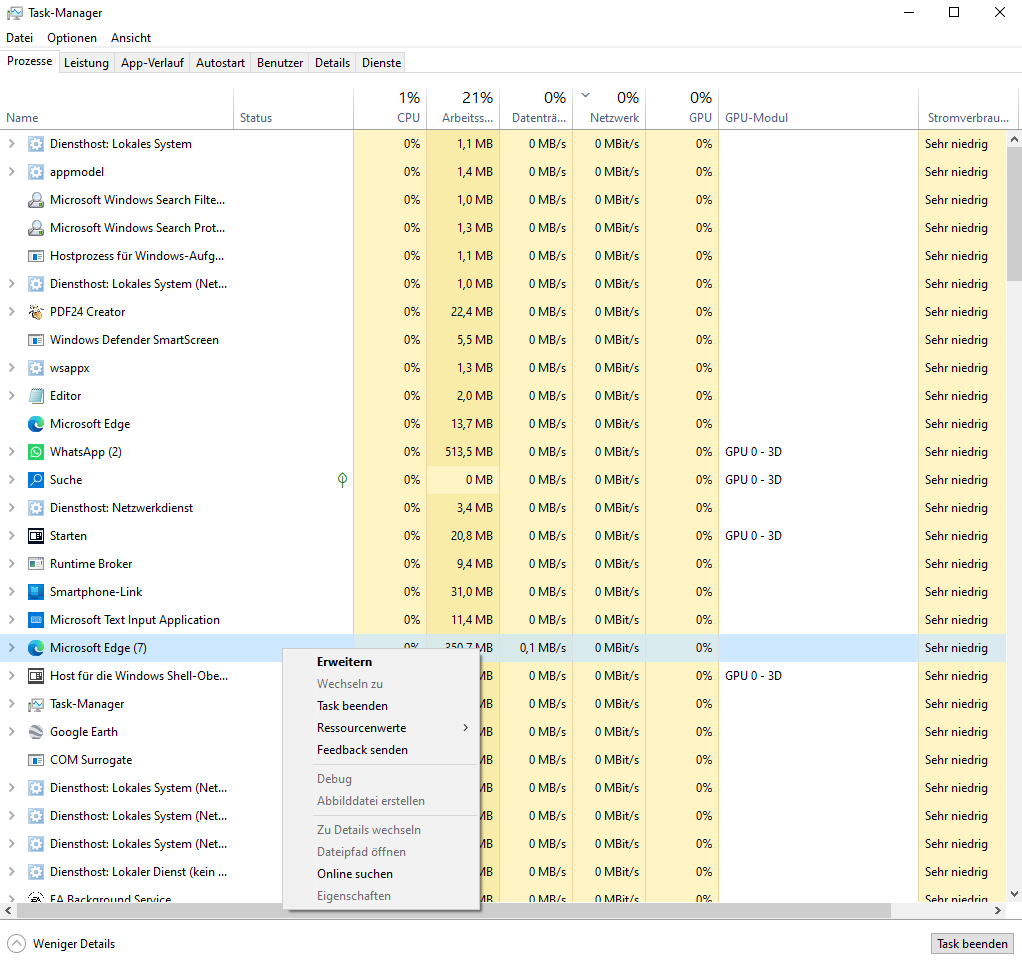Screen dimensions: 1022x966
Task: Click the Diensthost: Netzwerkdienst gear icon
Action: pyautogui.click(x=36, y=508)
